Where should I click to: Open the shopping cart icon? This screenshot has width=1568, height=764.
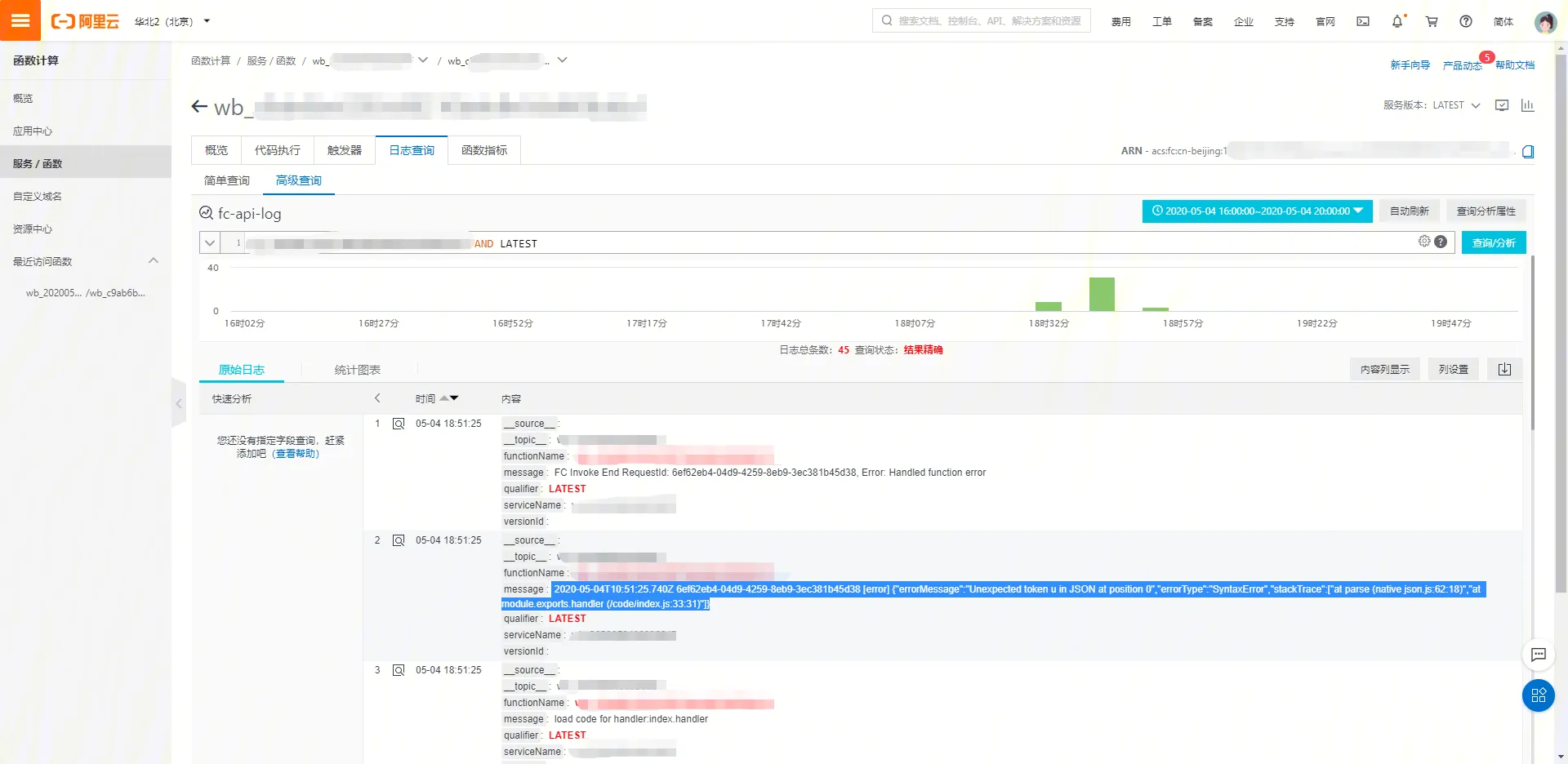[x=1432, y=22]
